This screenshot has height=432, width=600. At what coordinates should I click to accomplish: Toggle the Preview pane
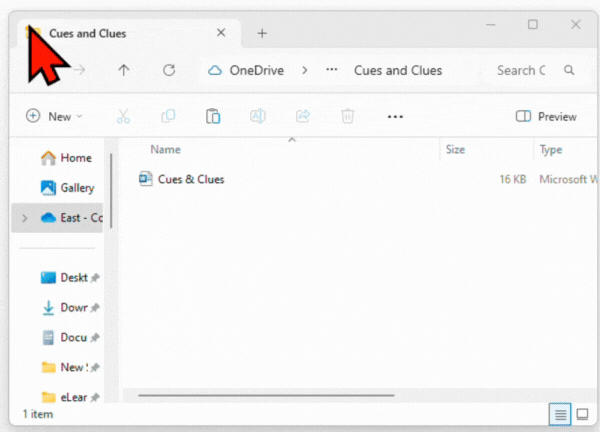click(x=546, y=116)
